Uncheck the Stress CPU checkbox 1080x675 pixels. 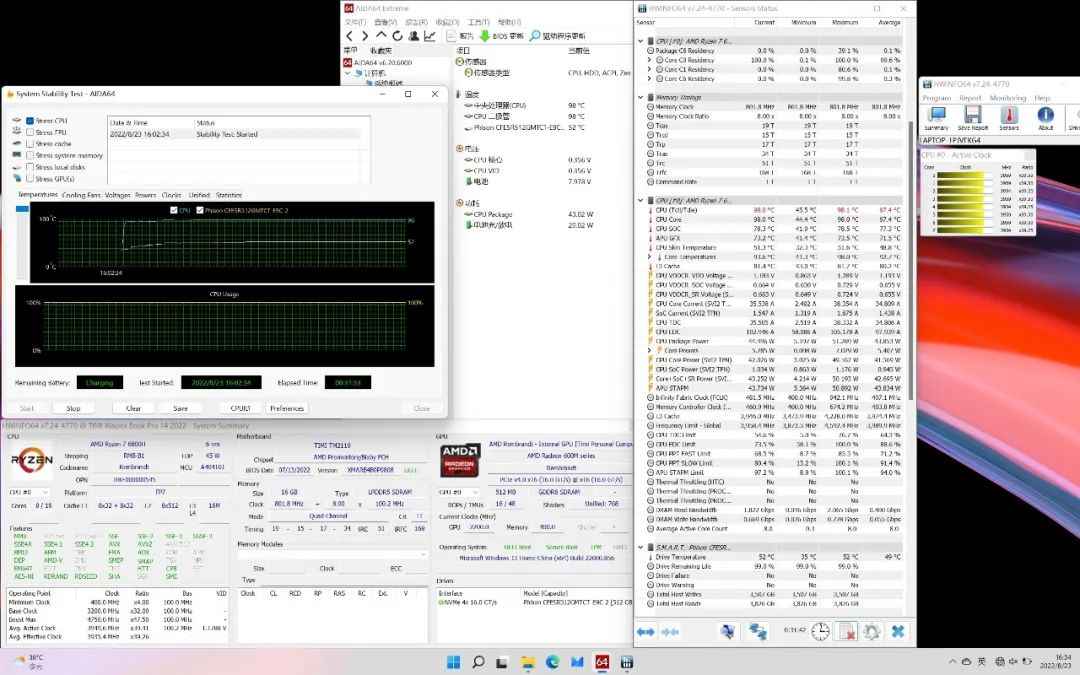click(31, 120)
